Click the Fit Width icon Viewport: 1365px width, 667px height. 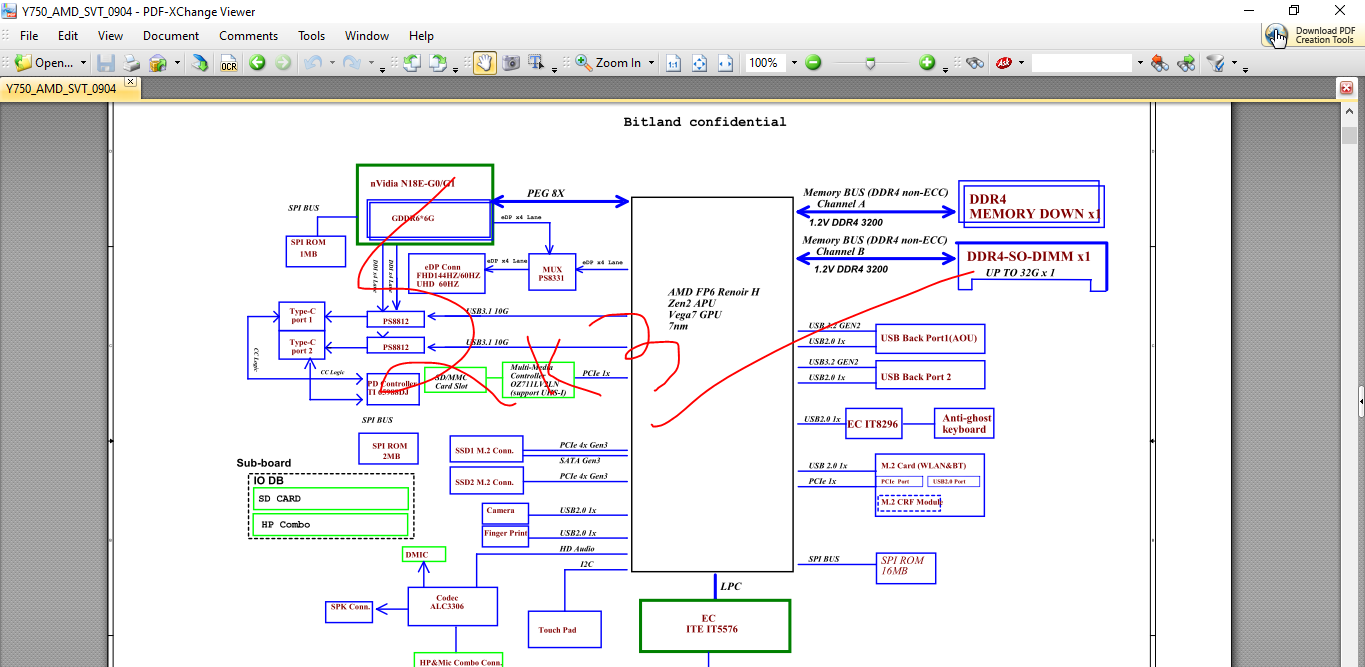[x=725, y=62]
